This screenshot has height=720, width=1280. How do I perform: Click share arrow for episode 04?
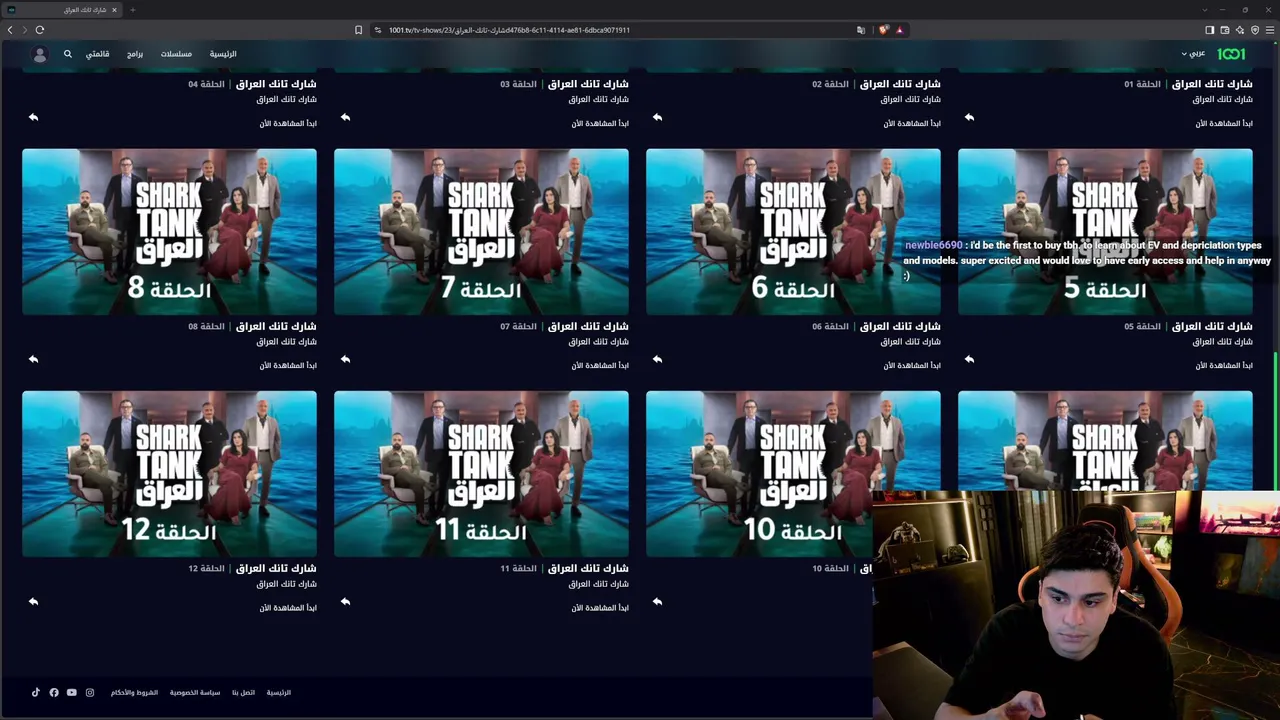point(33,117)
